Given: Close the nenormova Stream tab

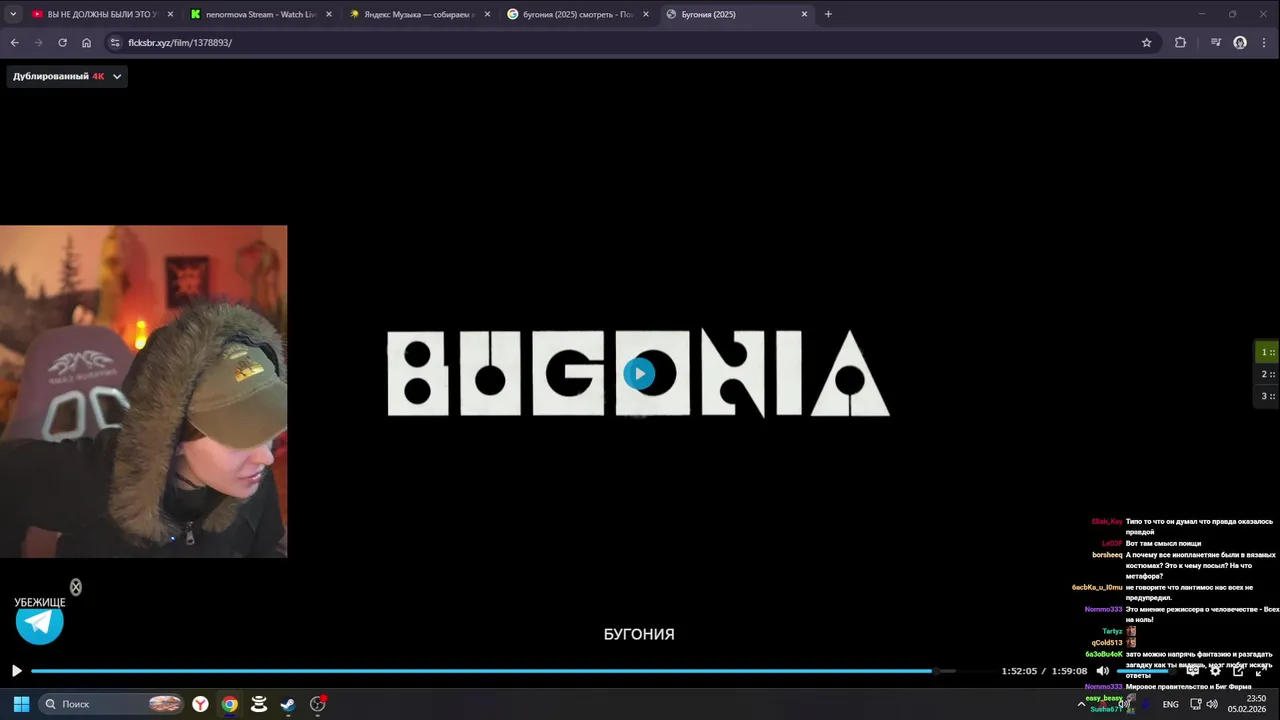Looking at the screenshot, I should (x=328, y=14).
